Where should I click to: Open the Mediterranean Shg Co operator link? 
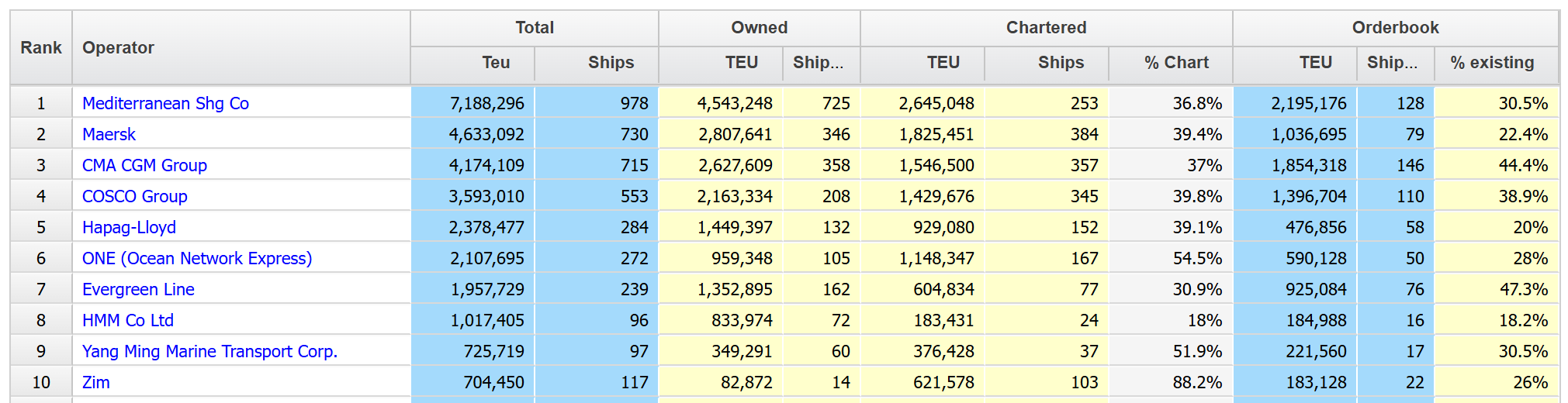point(165,103)
